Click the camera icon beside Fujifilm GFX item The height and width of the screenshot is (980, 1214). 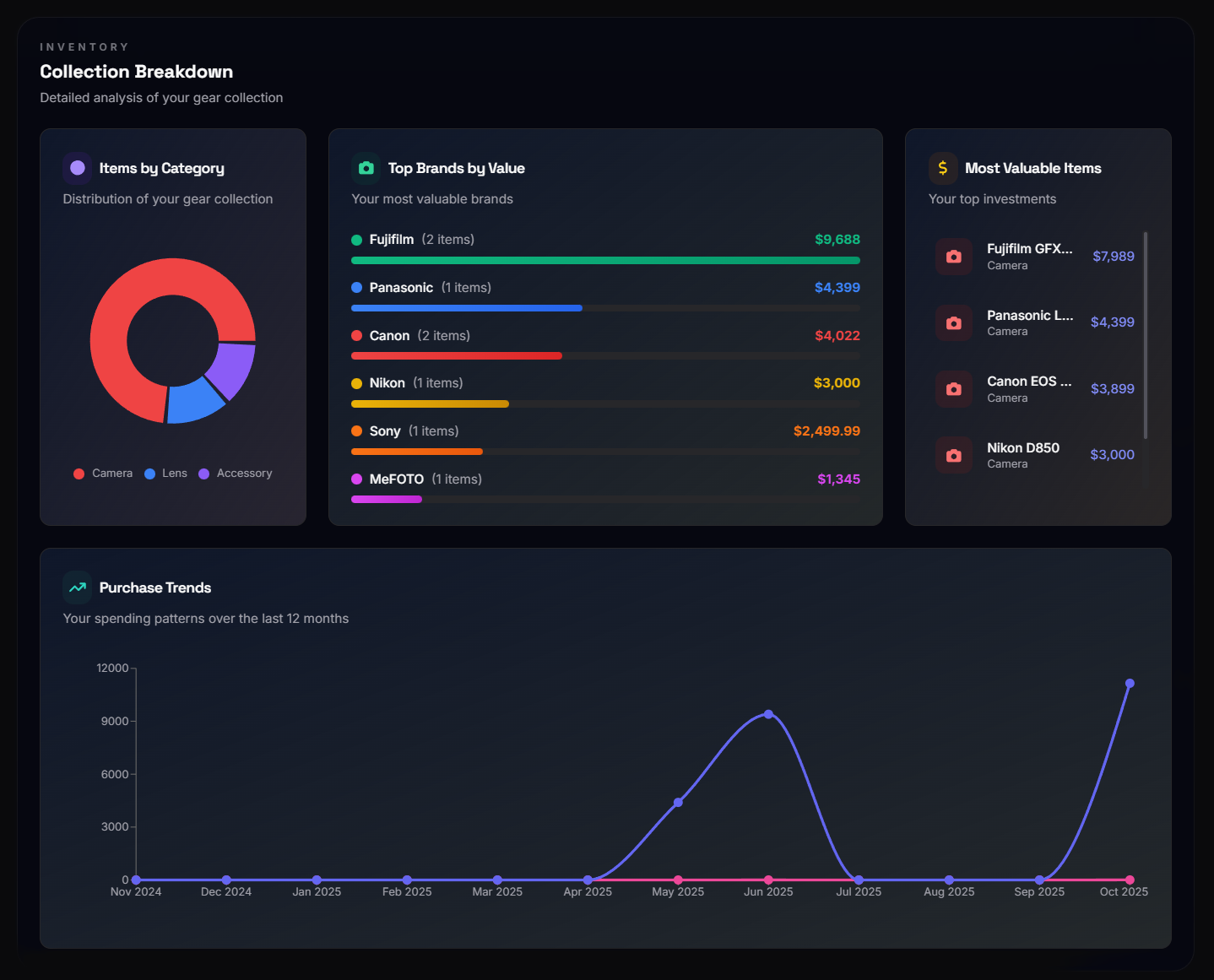tap(953, 256)
